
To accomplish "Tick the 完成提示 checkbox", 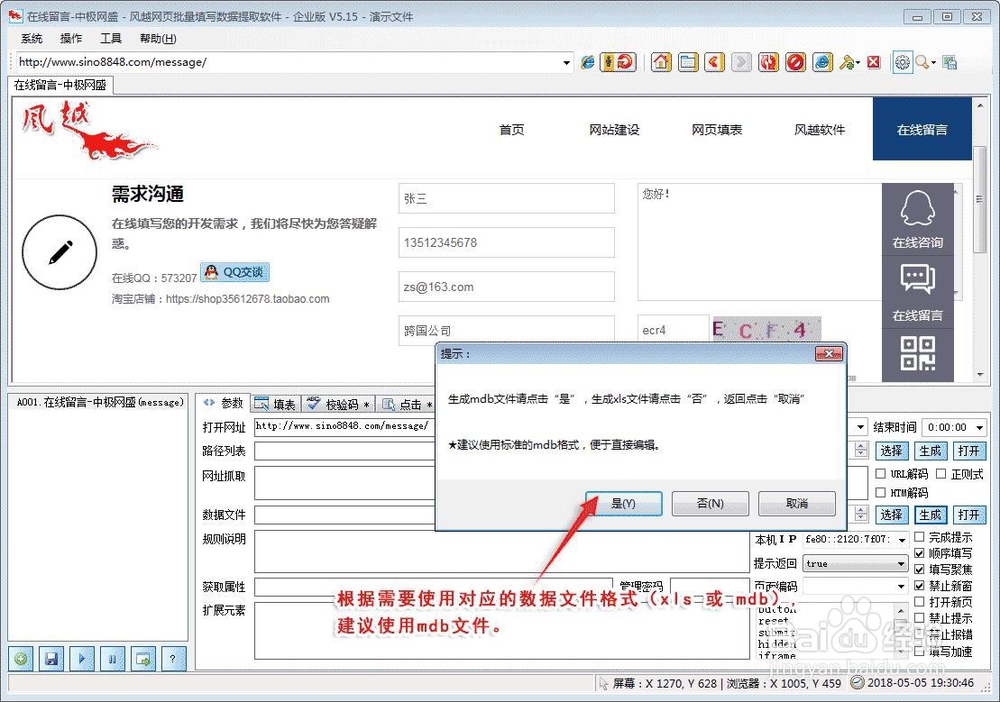I will [919, 537].
